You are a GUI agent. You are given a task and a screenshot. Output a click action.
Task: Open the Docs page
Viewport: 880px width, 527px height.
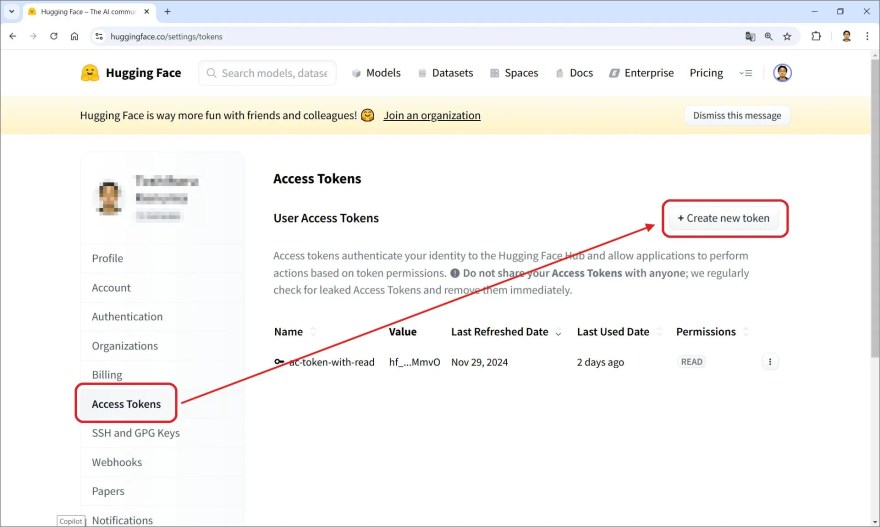(574, 73)
